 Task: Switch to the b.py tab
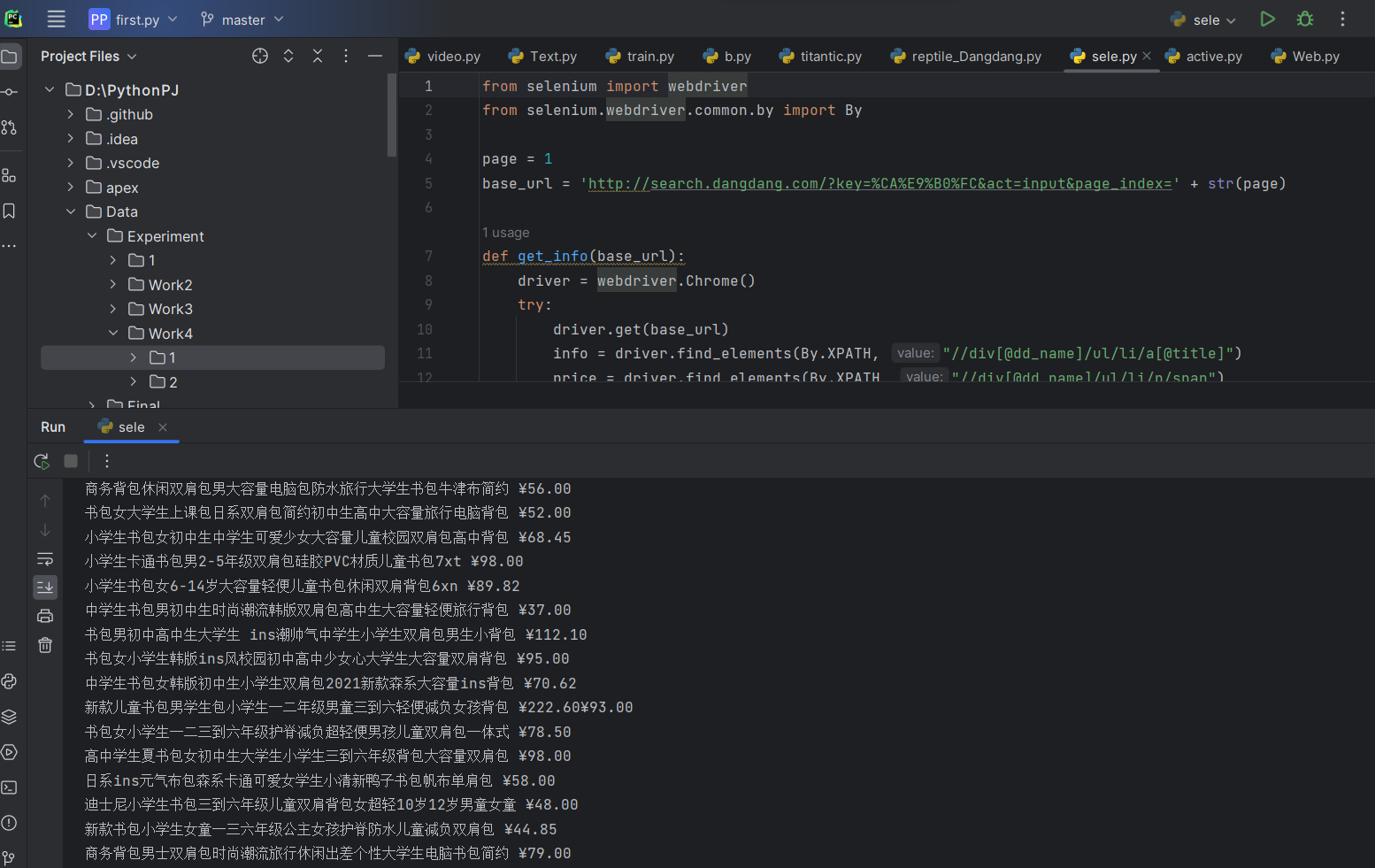point(727,56)
